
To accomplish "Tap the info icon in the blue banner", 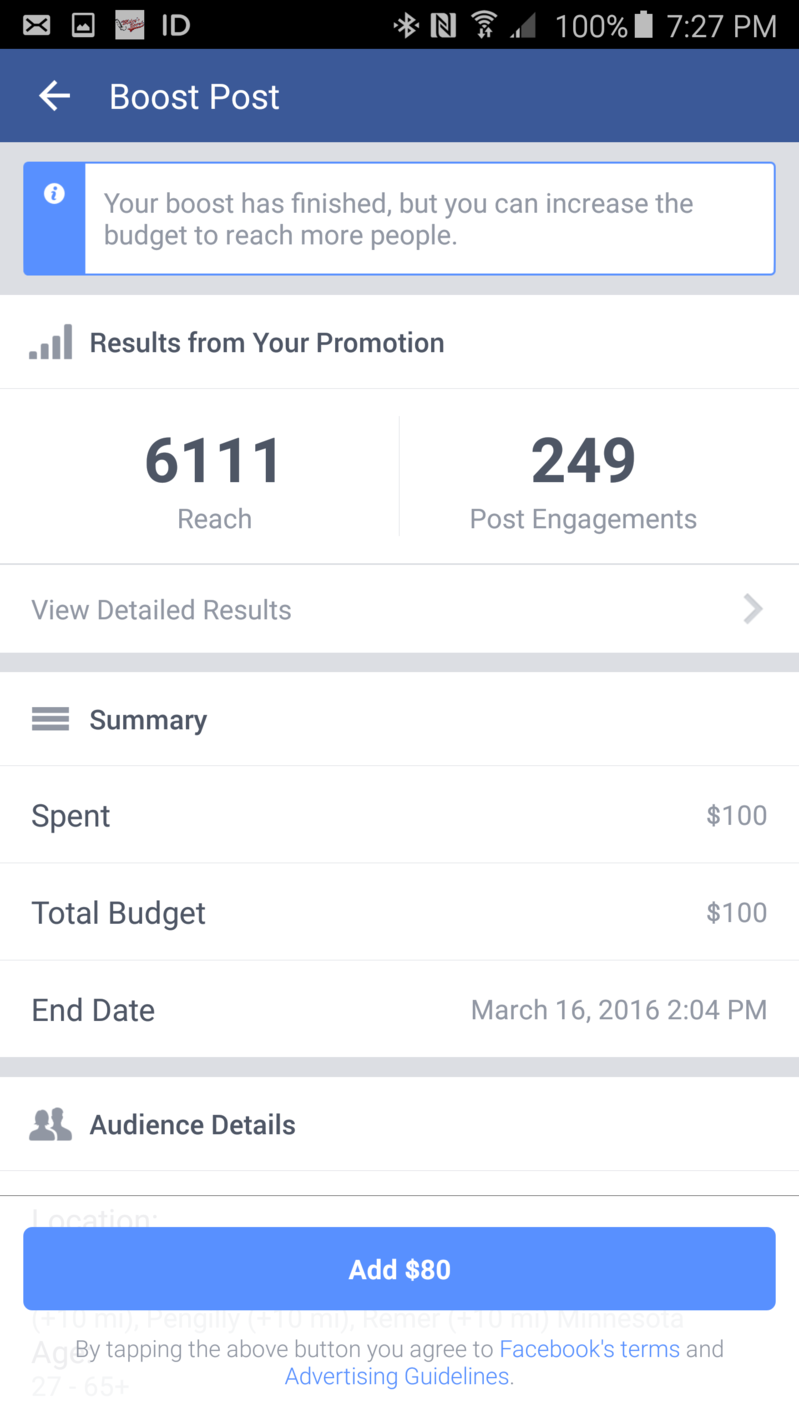I will point(54,194).
